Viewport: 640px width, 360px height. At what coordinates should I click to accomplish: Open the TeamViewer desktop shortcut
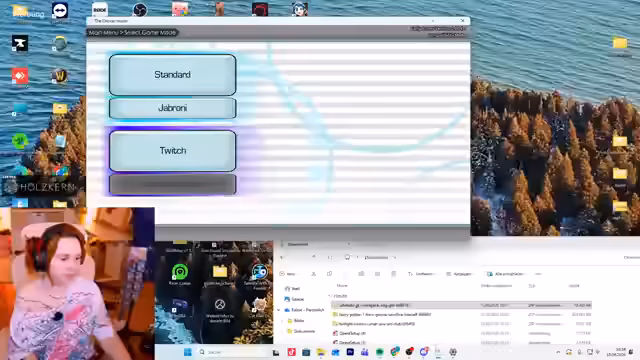coord(60,11)
